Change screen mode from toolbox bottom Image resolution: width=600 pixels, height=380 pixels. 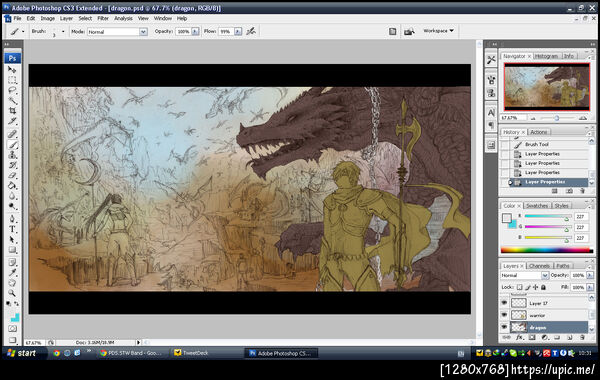[x=12, y=340]
